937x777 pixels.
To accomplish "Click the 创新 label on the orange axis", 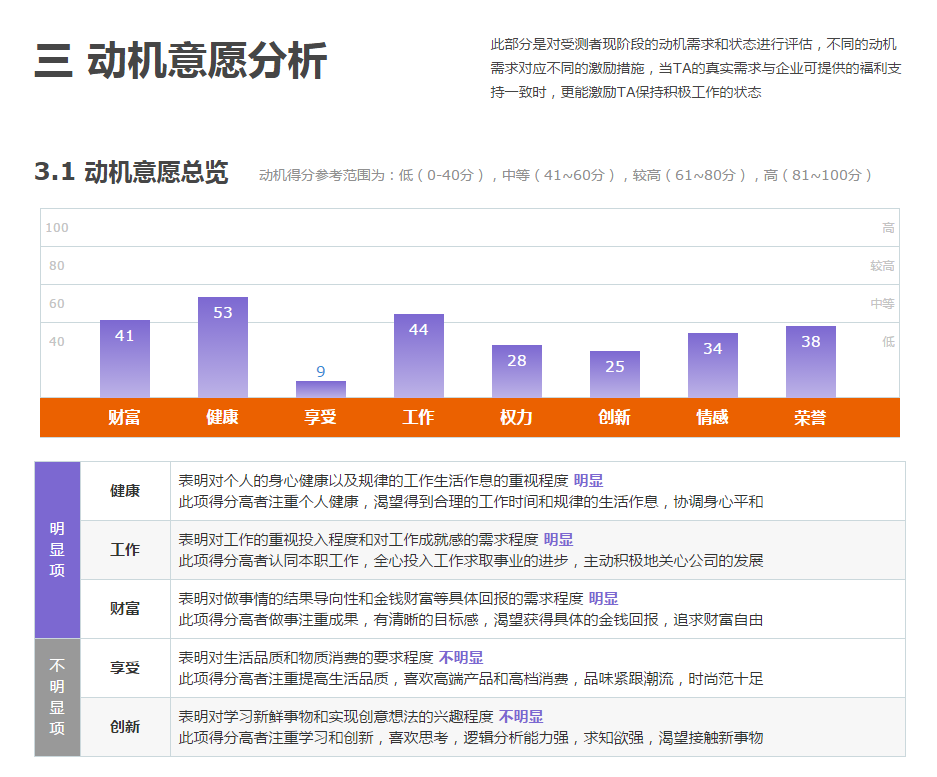I will pos(614,417).
